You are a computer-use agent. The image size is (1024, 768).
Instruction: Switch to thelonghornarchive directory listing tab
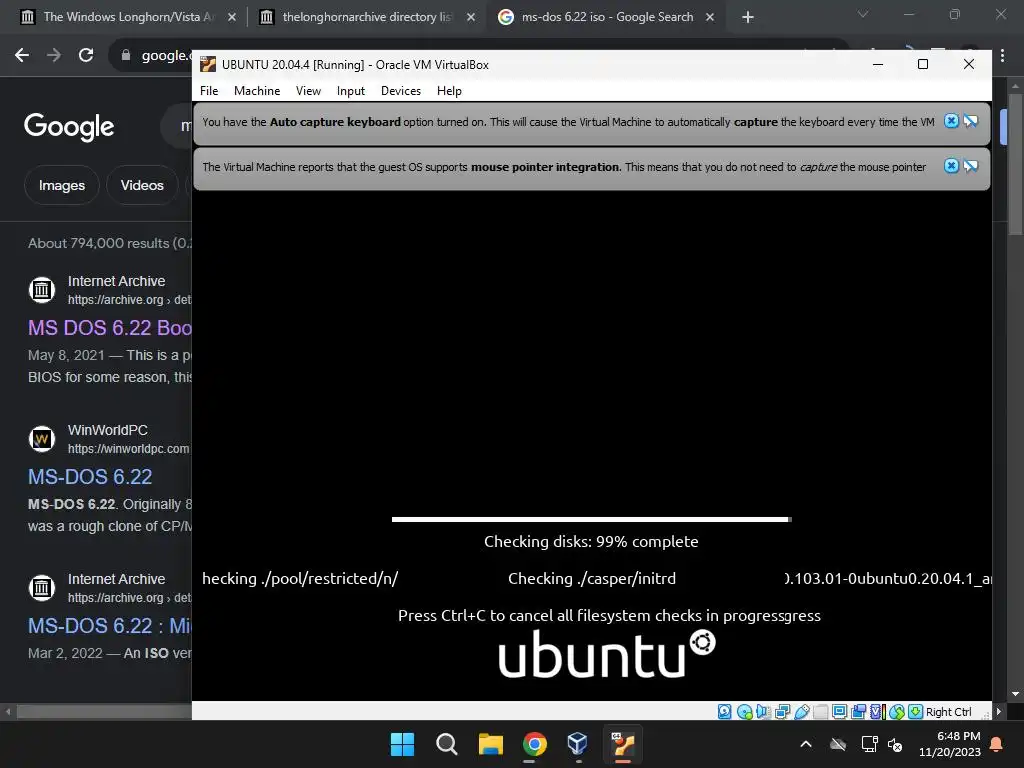point(366,17)
